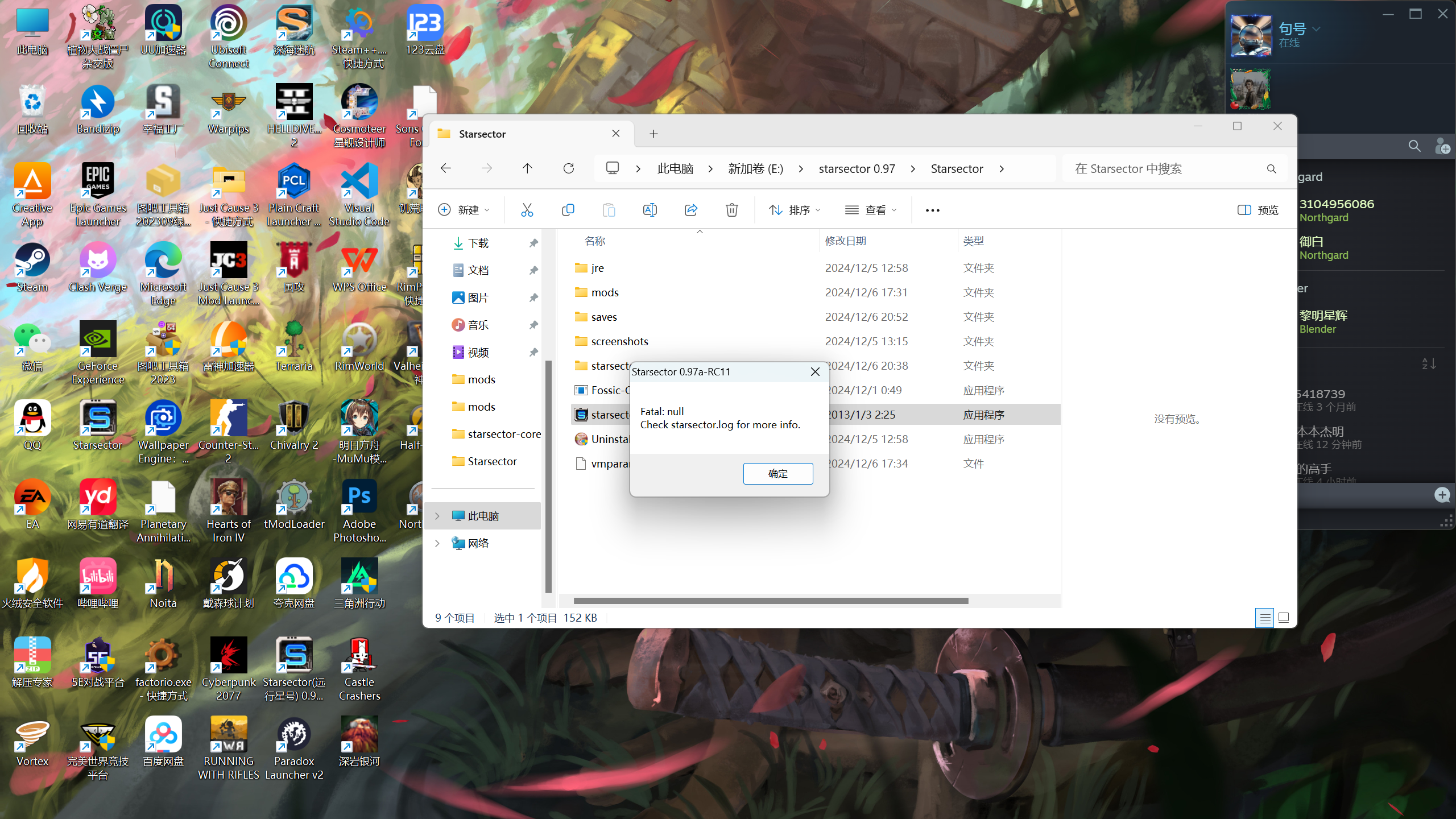Image resolution: width=1456 pixels, height=819 pixels.
Task: Toggle the 预览 preview pane button
Action: pos(1258,210)
